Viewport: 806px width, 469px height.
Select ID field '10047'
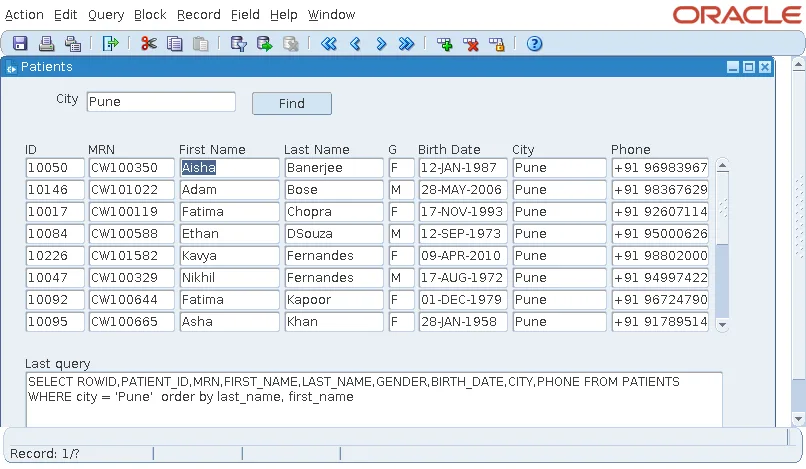click(55, 278)
